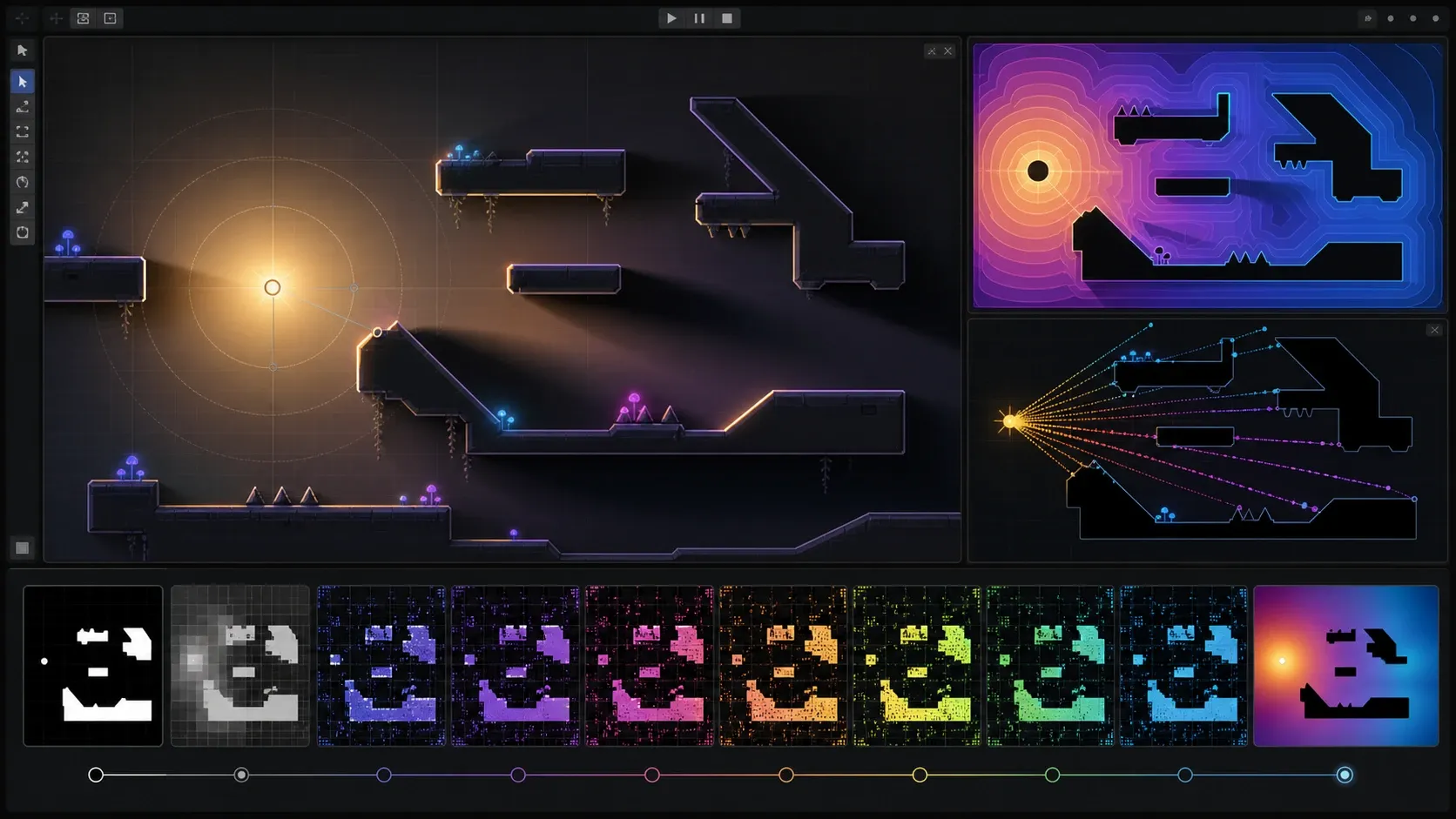Jump to the last glowing timeline marker
1456x819 pixels.
coord(1345,775)
